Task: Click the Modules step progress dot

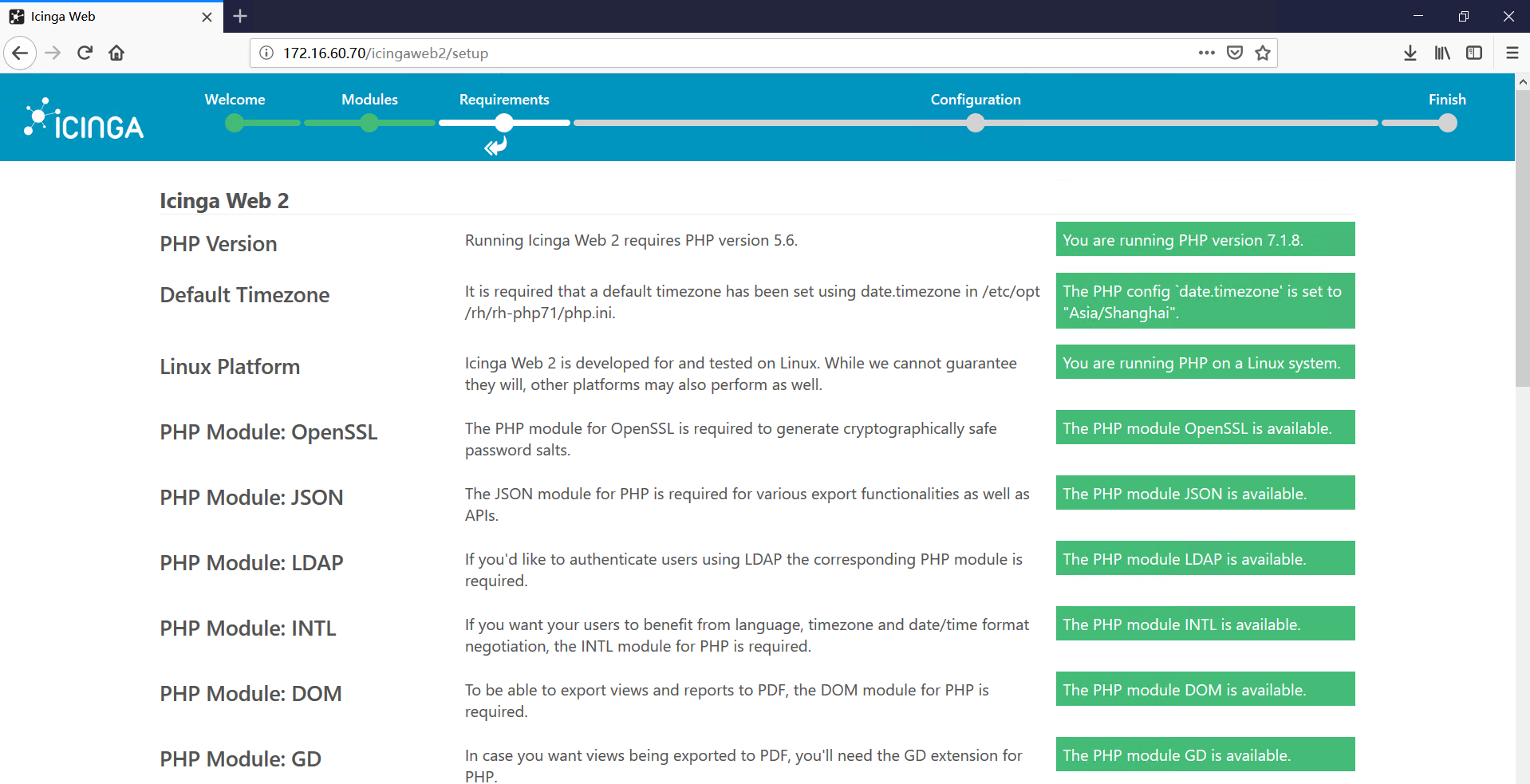Action: [369, 123]
